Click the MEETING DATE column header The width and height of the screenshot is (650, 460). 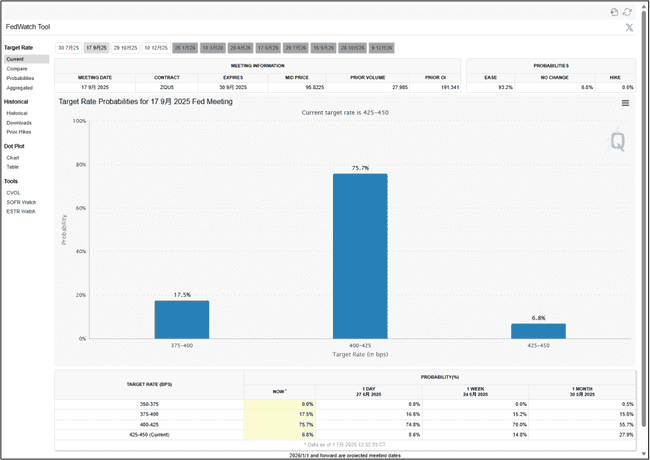click(x=95, y=77)
